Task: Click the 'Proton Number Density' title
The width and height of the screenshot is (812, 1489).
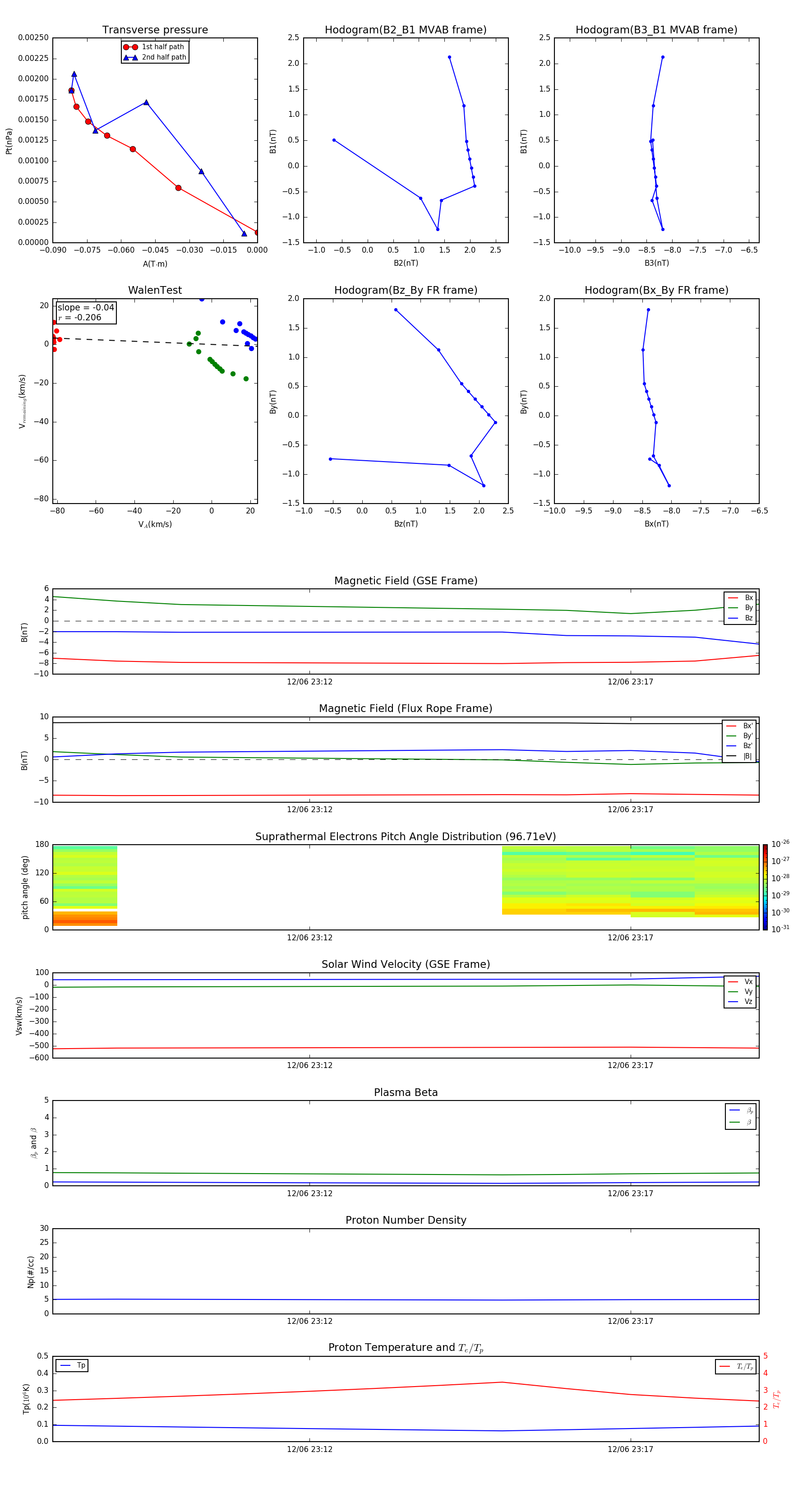Action: [406, 1221]
